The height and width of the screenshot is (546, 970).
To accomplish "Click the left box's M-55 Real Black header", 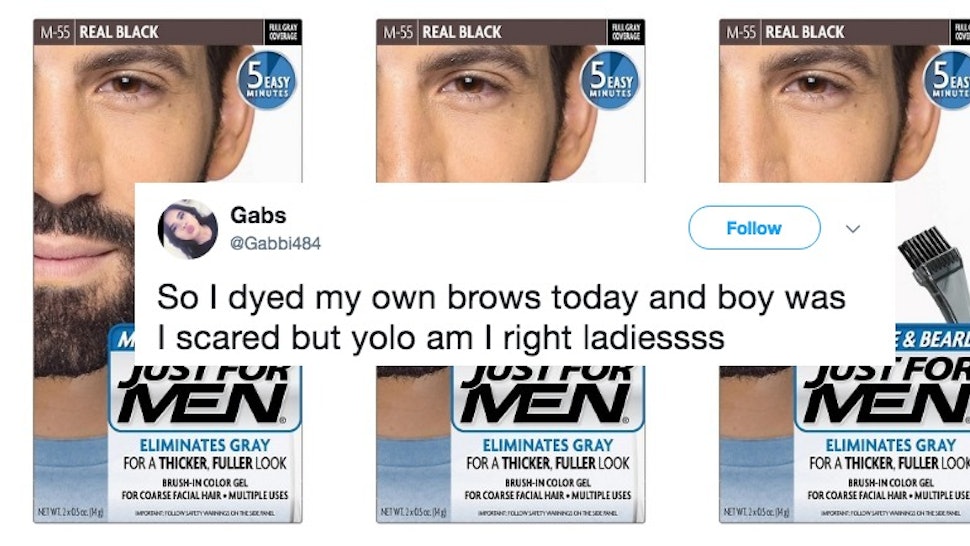I will coord(100,32).
